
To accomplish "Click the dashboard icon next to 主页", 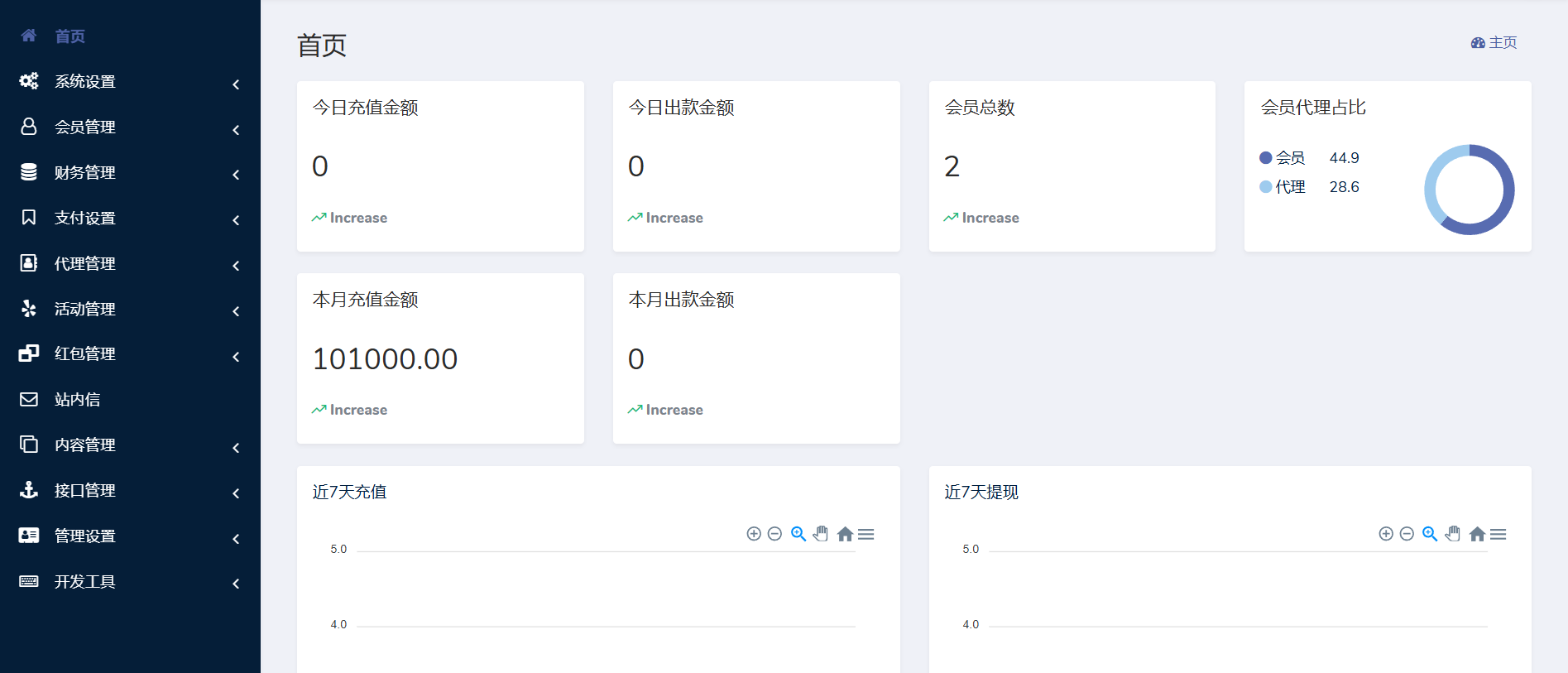I will (1478, 42).
